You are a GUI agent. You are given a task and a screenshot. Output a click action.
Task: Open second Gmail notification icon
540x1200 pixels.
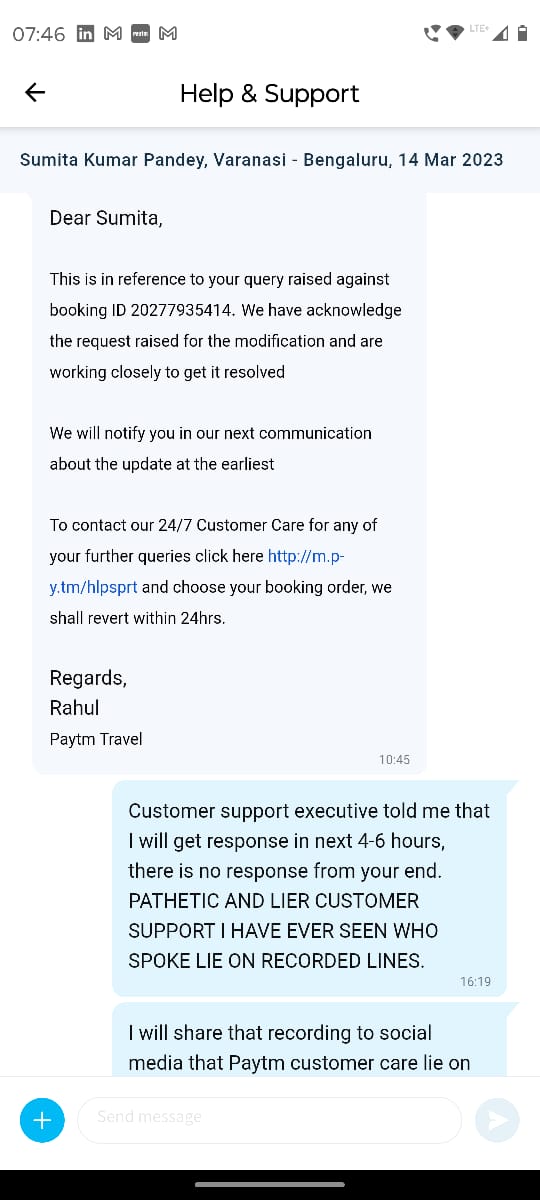[x=169, y=33]
